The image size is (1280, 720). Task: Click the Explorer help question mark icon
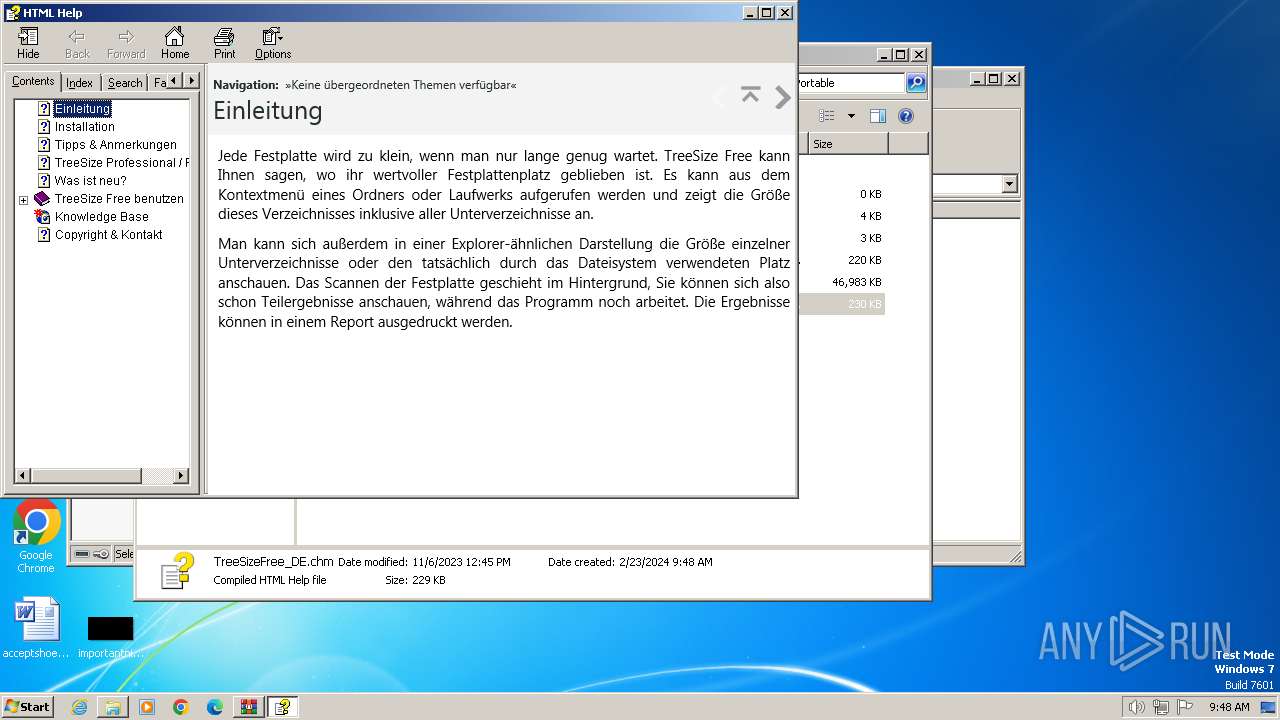coord(906,116)
